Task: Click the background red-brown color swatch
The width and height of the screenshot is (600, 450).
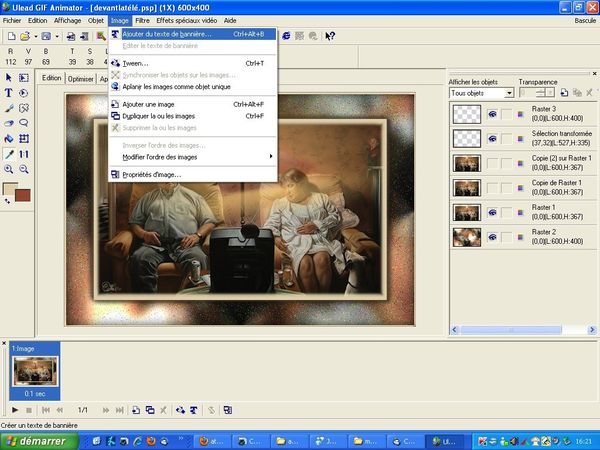Action: [x=23, y=195]
